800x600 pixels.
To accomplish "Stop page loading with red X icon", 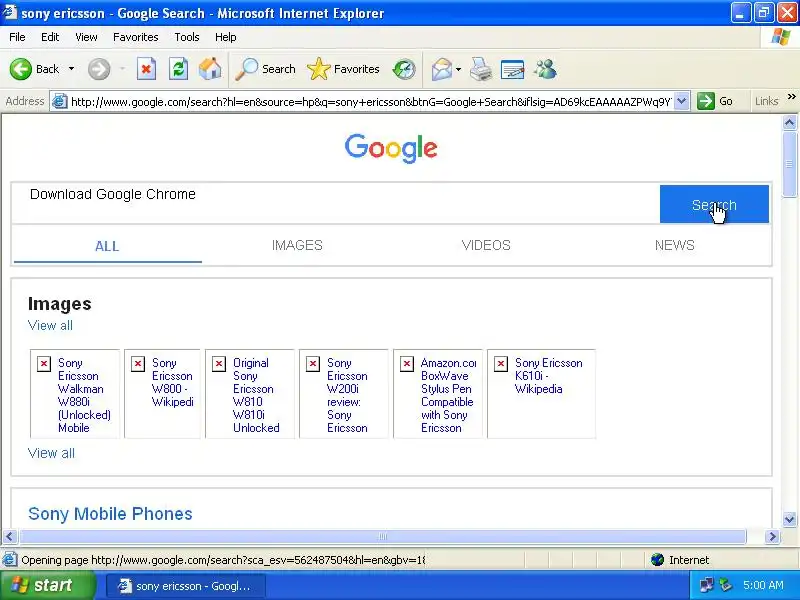I will click(x=146, y=69).
